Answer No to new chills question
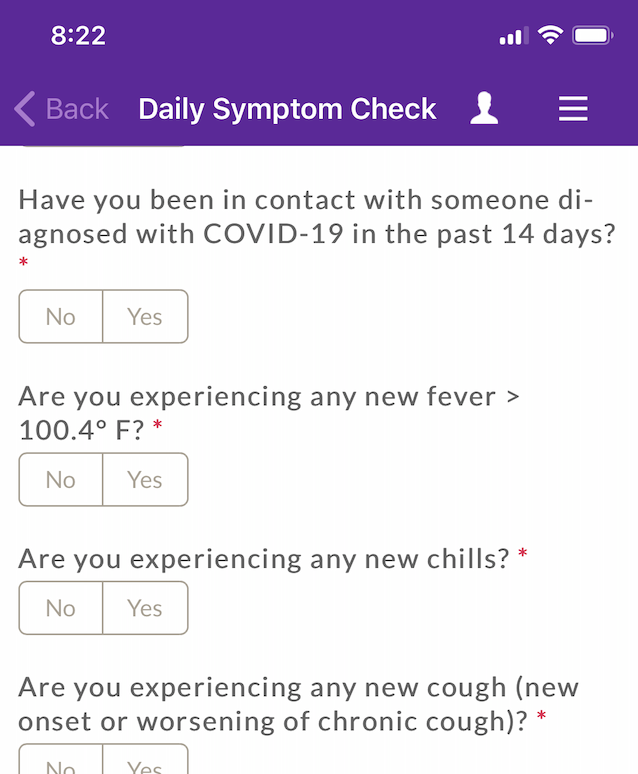This screenshot has width=638, height=774. (61, 608)
